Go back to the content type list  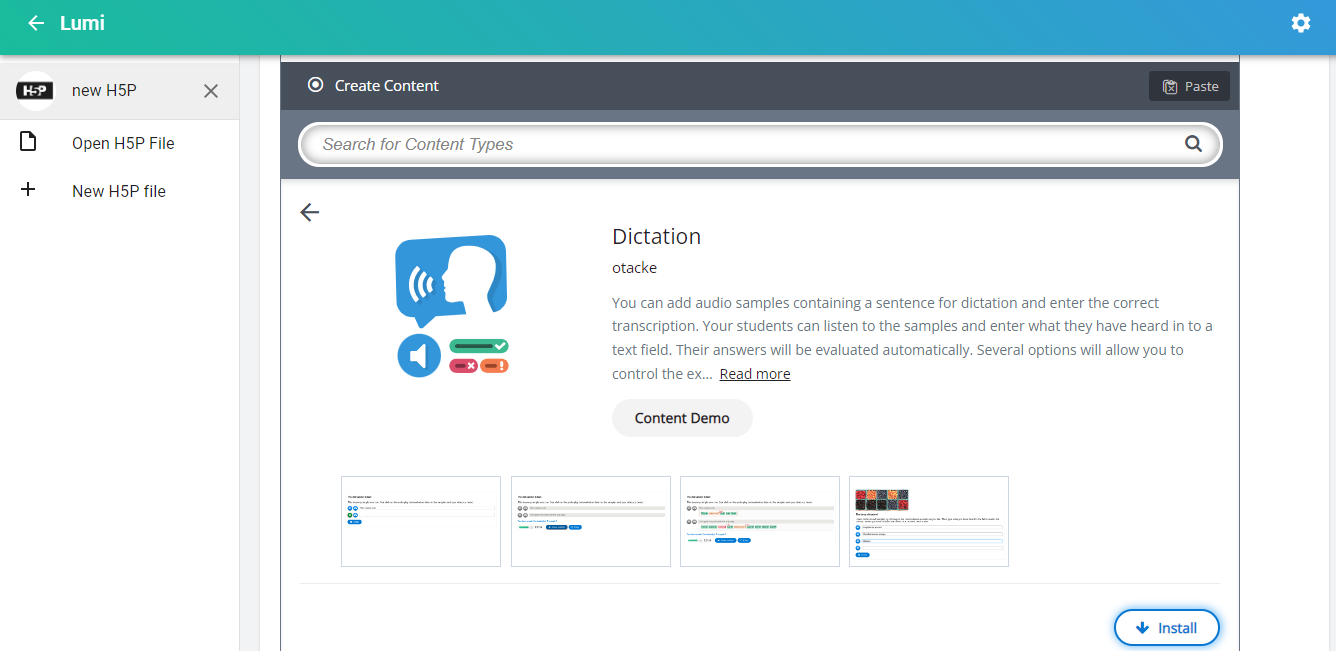pyautogui.click(x=310, y=212)
